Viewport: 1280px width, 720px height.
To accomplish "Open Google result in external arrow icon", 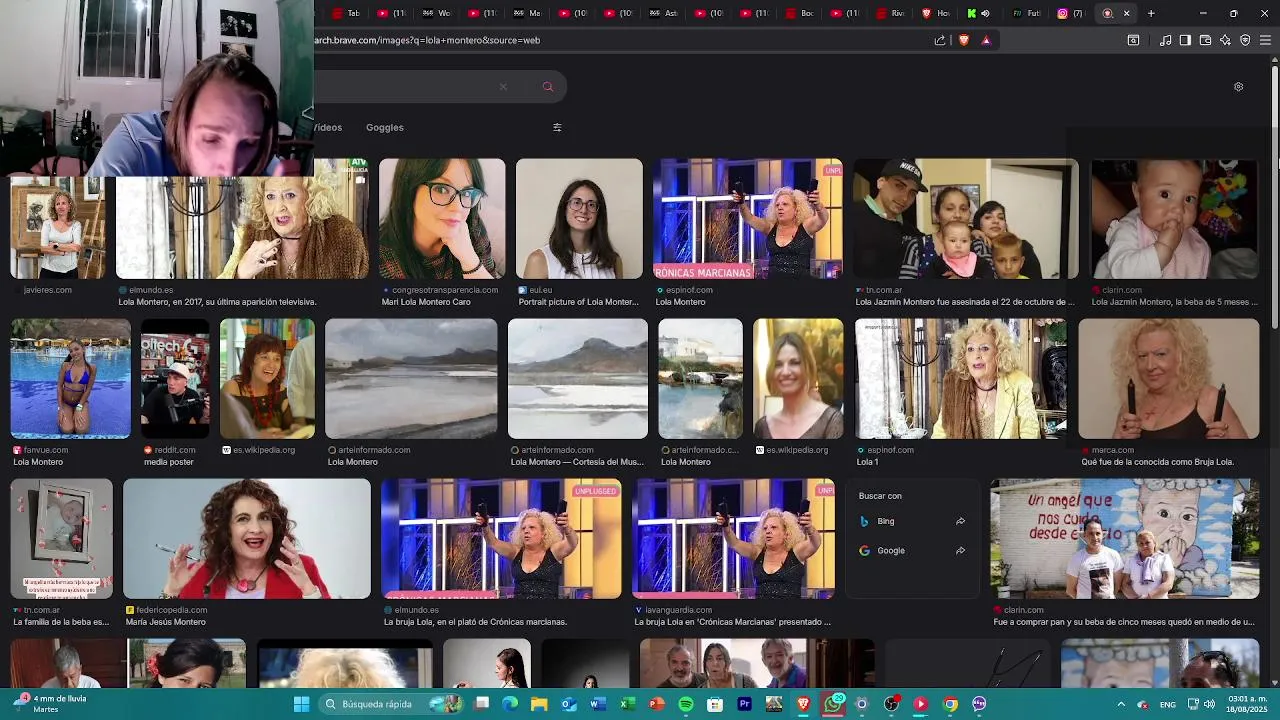I will click(960, 551).
